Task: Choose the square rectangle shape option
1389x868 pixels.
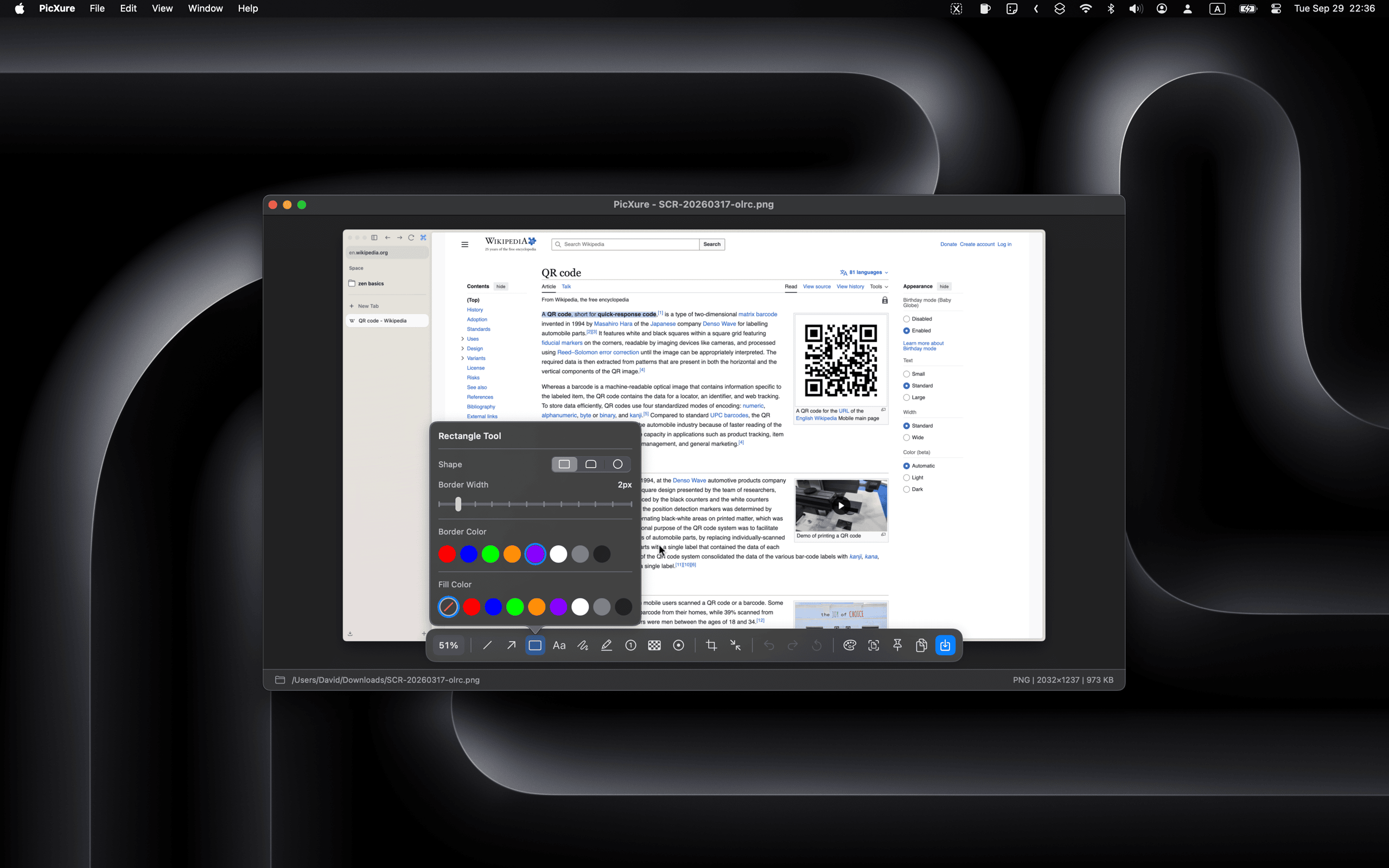Action: click(x=564, y=464)
